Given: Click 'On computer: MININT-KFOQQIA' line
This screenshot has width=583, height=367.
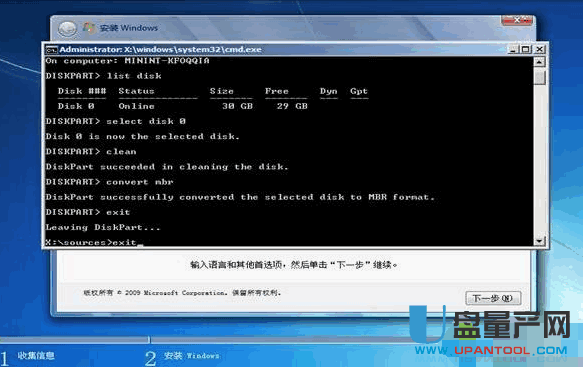Looking at the screenshot, I should (x=128, y=61).
